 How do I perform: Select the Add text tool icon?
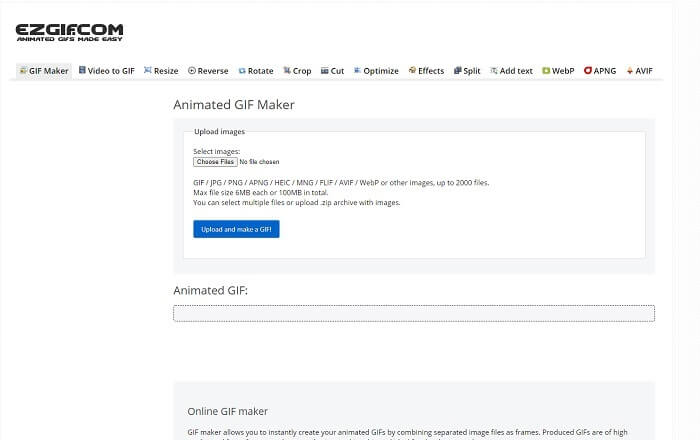tap(494, 71)
